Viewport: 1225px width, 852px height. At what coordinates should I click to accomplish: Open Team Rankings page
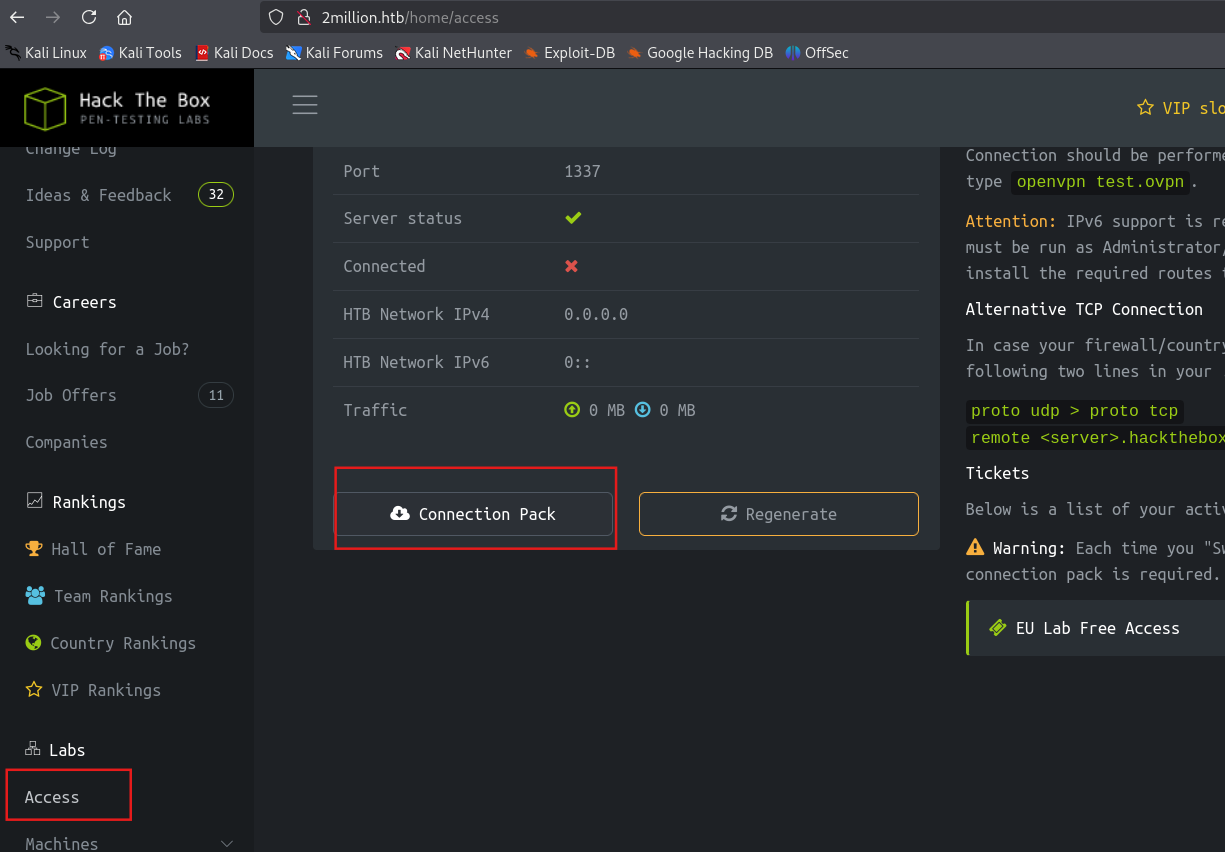pyautogui.click(x=113, y=596)
